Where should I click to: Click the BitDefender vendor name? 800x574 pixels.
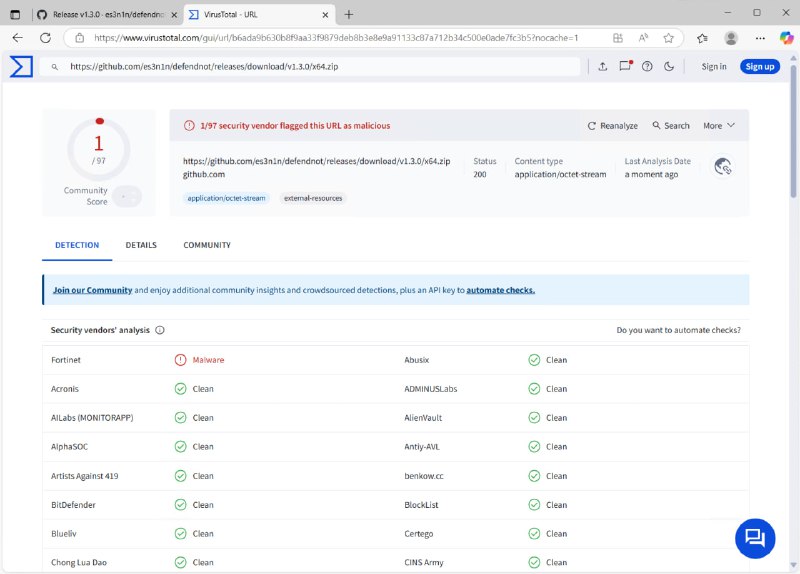pos(73,505)
